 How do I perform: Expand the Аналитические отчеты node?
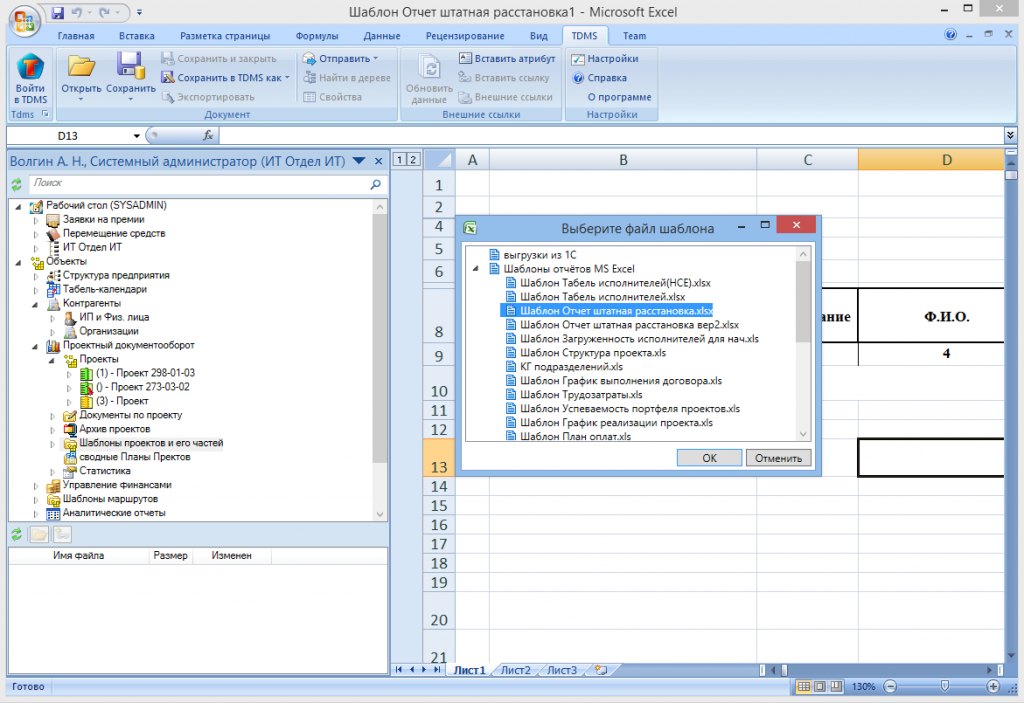pyautogui.click(x=36, y=514)
